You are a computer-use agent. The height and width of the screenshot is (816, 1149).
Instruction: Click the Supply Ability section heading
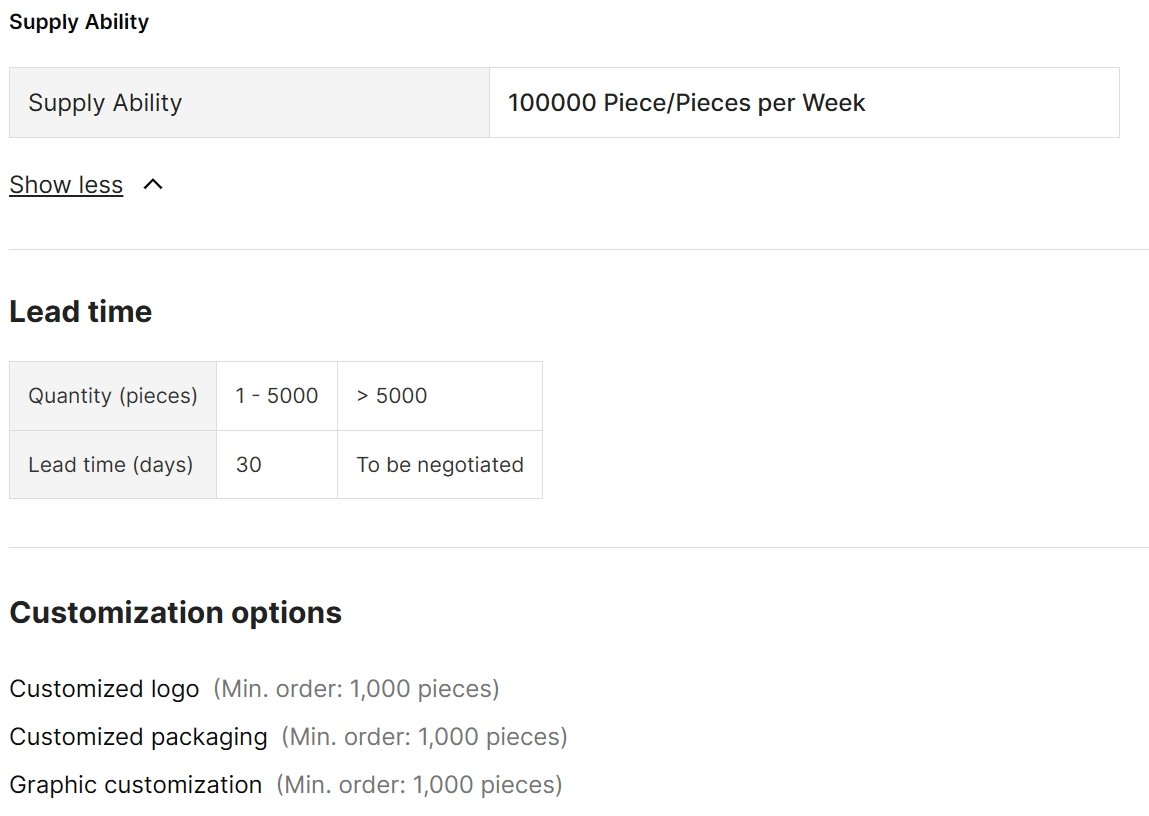pos(79,22)
